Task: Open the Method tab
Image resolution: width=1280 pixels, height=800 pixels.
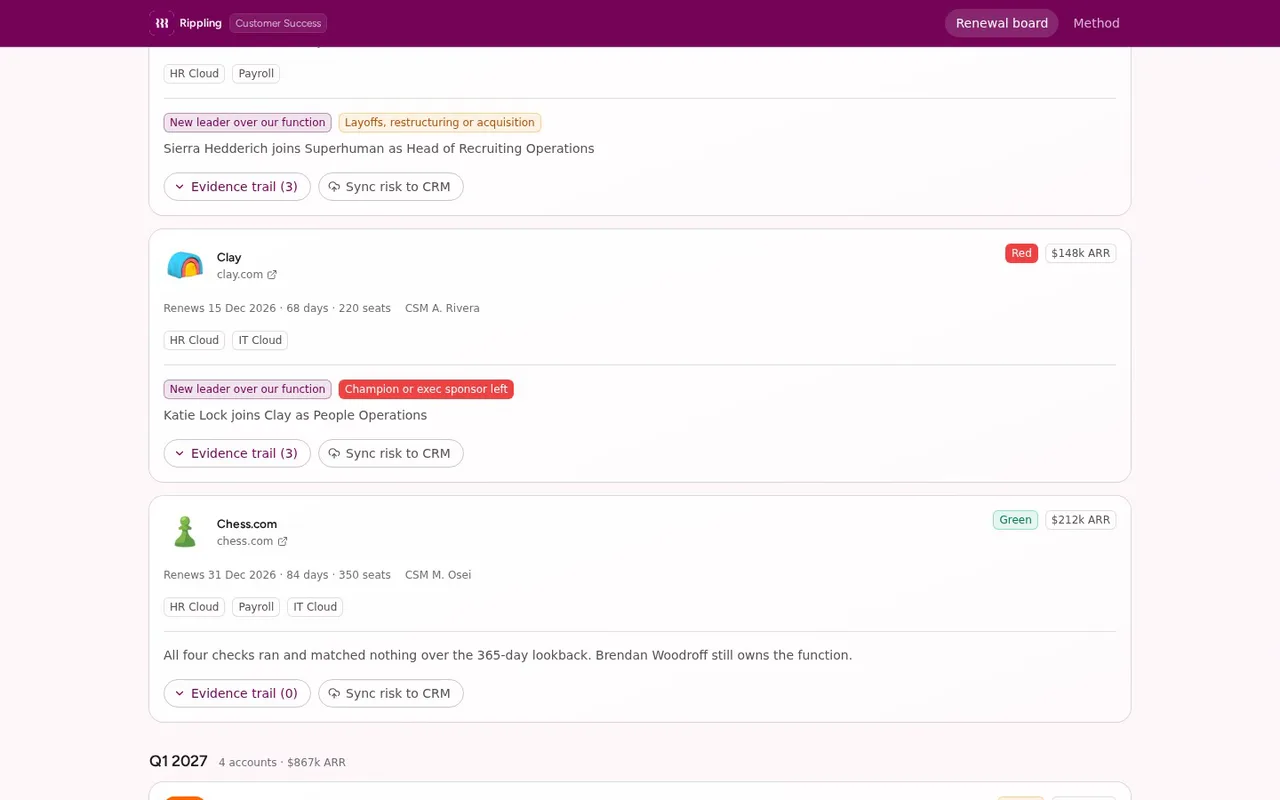Action: (x=1096, y=23)
